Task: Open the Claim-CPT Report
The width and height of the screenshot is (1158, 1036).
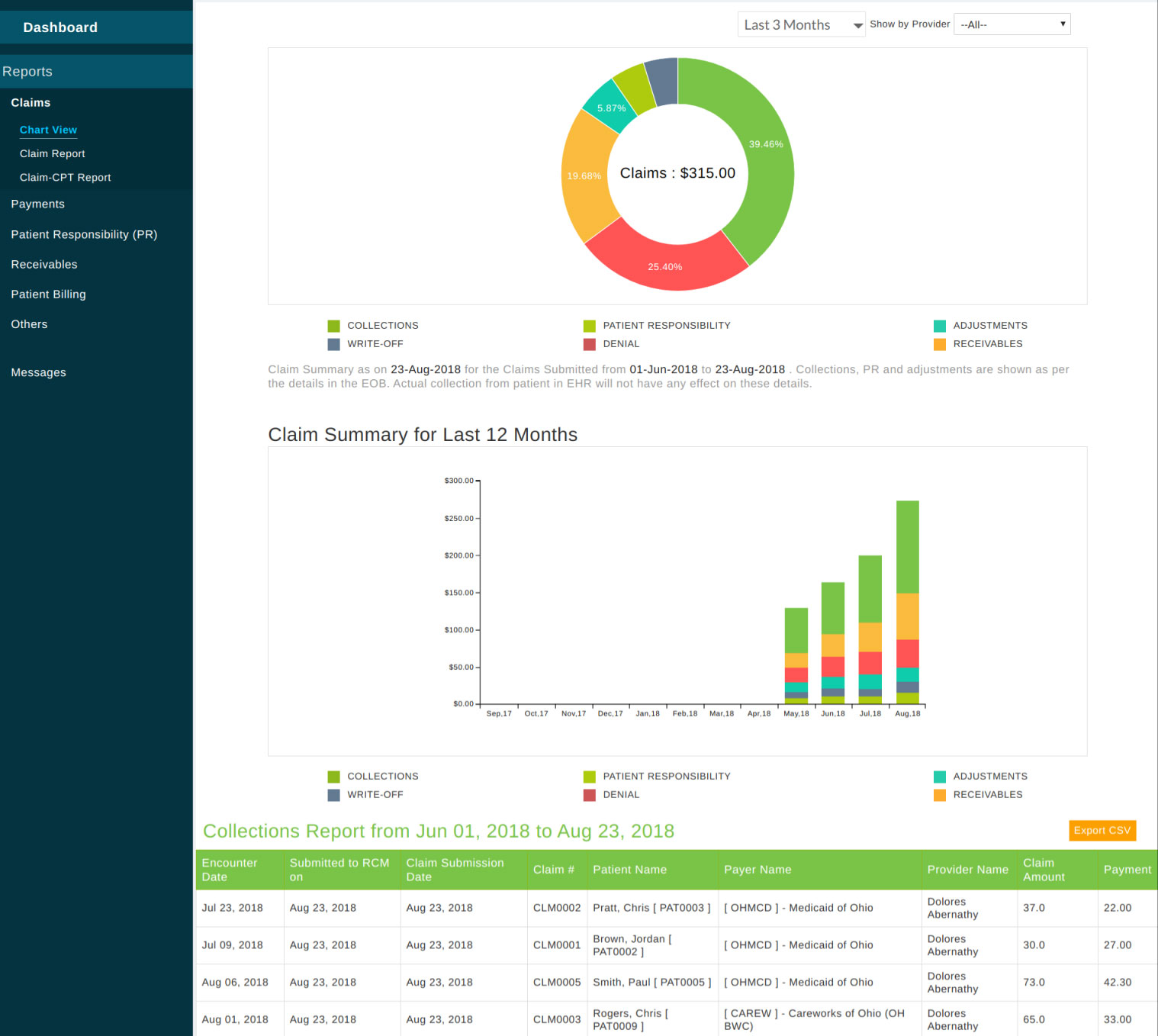Action: pyautogui.click(x=66, y=177)
